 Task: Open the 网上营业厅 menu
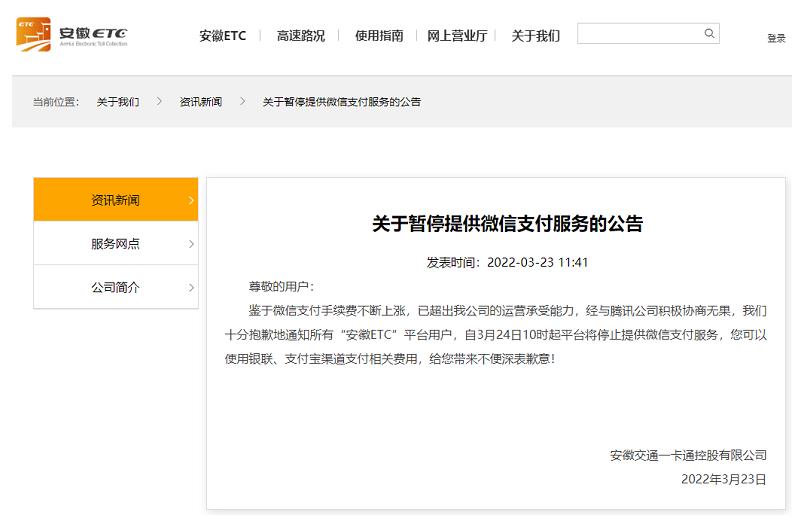point(457,36)
